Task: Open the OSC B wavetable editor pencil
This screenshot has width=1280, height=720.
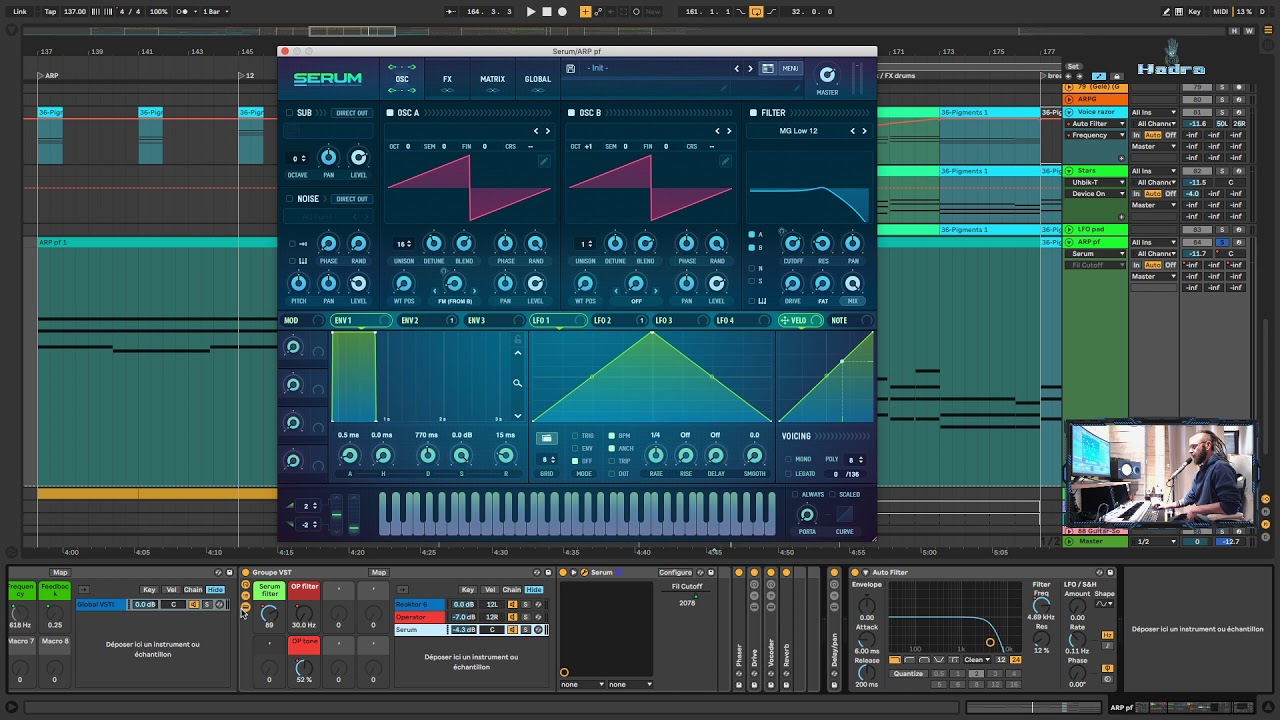Action: point(725,160)
